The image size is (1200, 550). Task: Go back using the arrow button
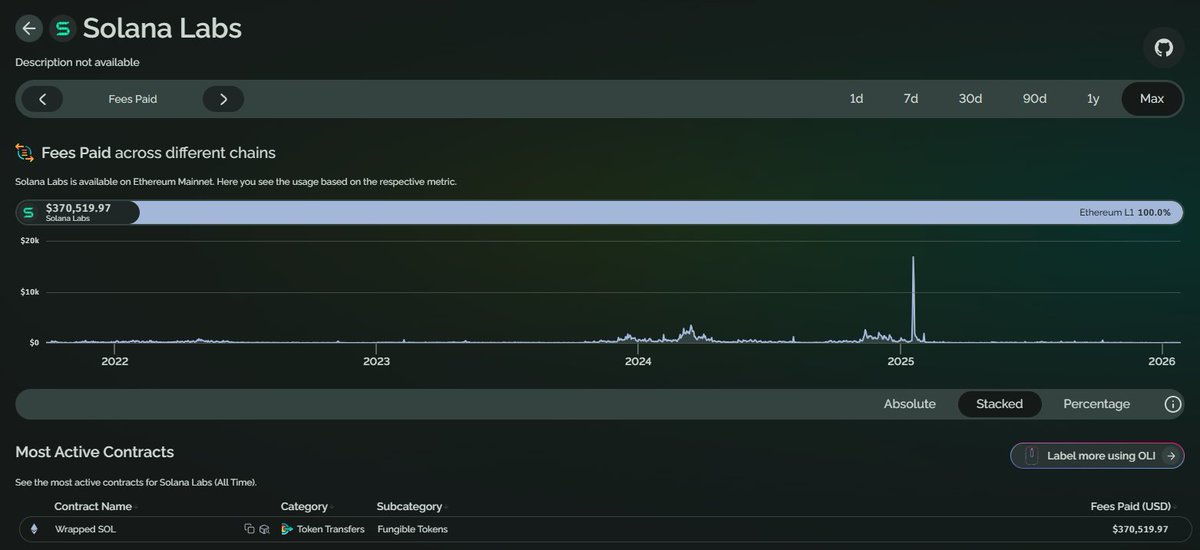pyautogui.click(x=29, y=28)
